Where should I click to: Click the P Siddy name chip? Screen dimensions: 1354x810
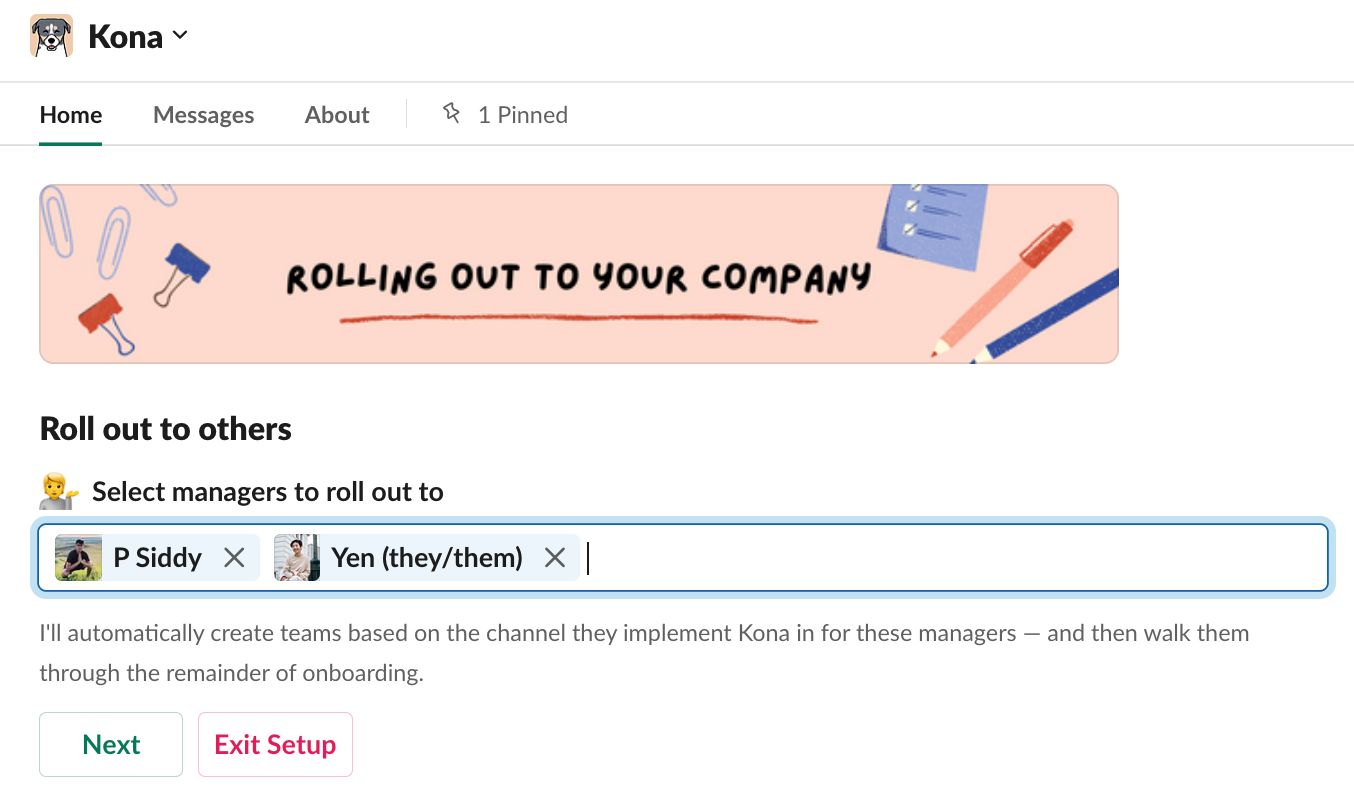point(157,558)
